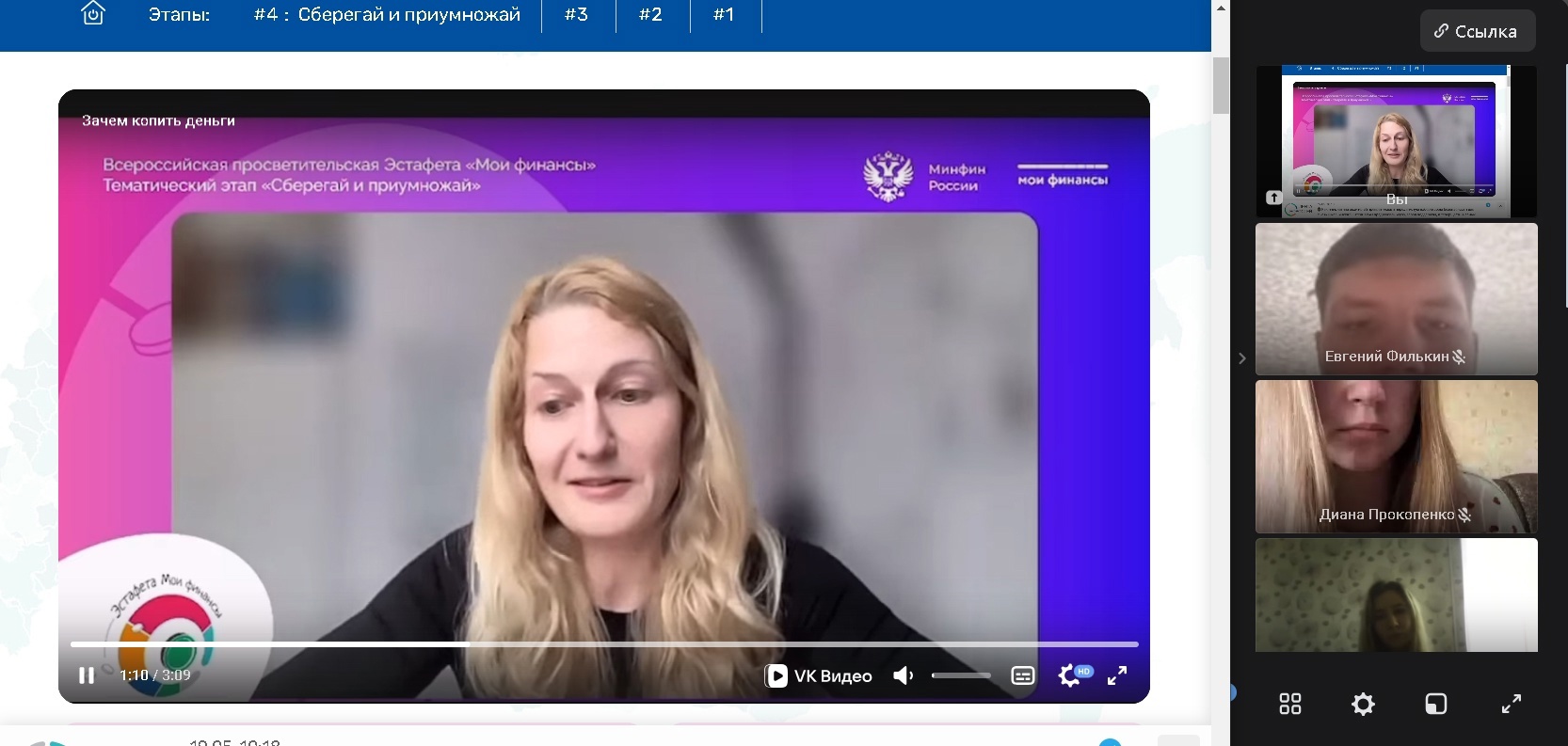Expand the call panel to fullscreen
The image size is (1568, 746).
[1512, 704]
